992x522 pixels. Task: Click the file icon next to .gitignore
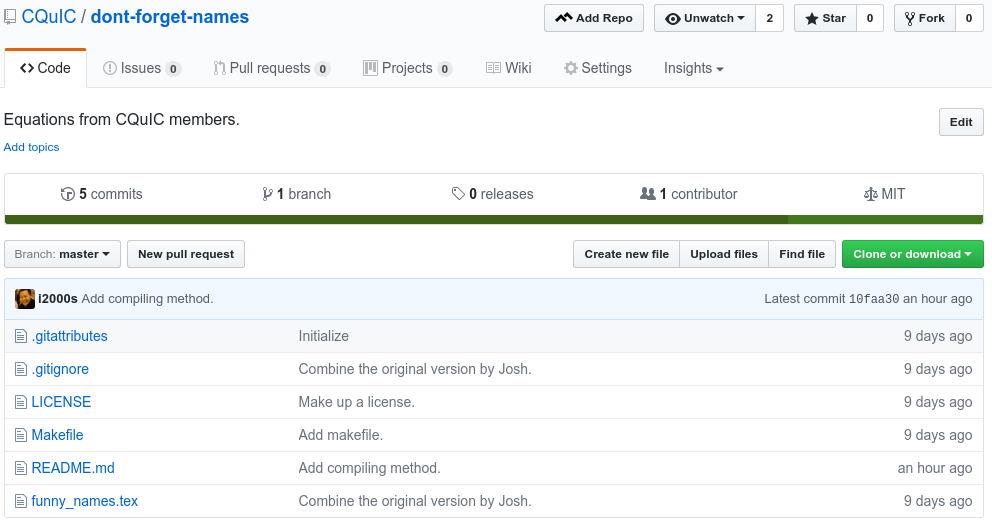coord(21,369)
